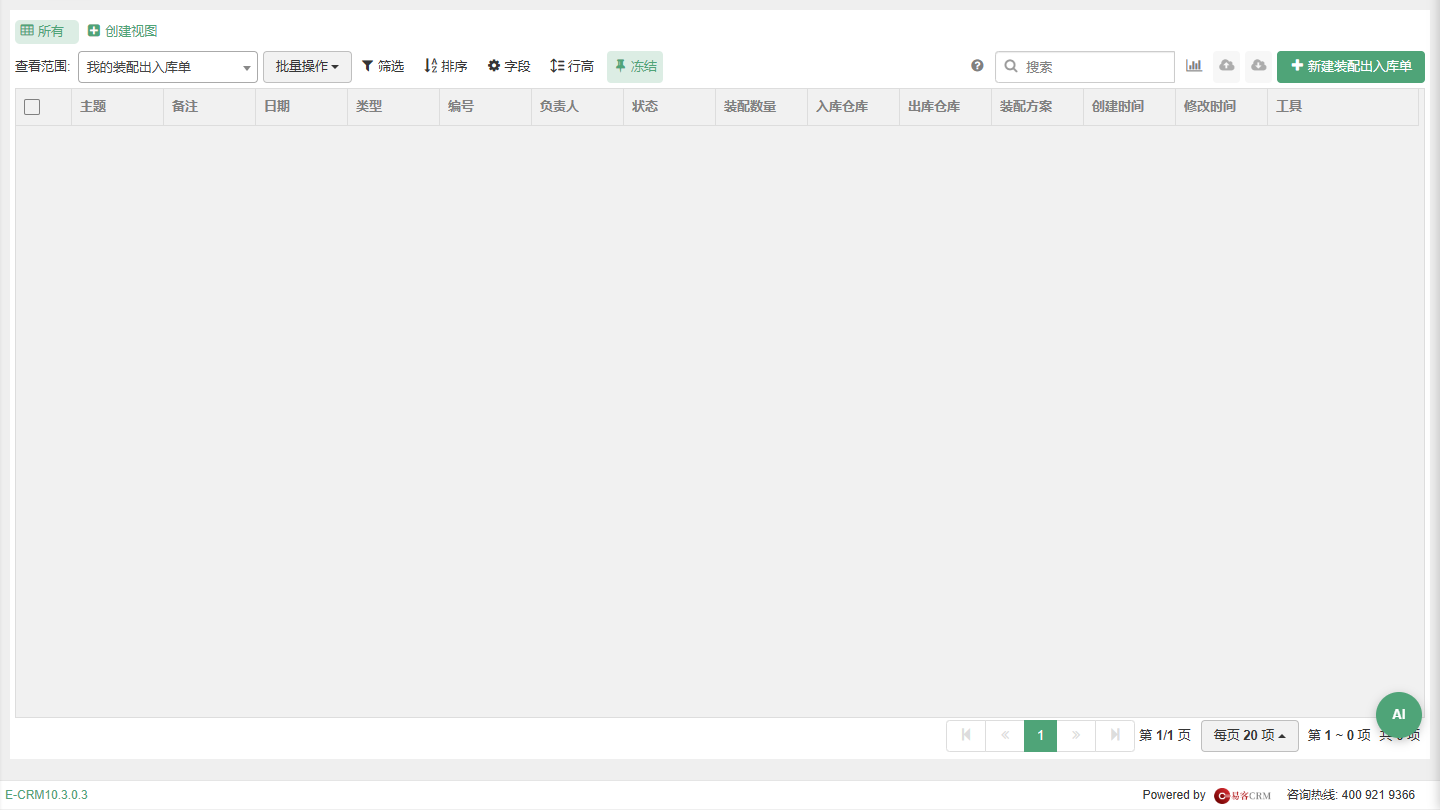Open the help question mark icon
The image size is (1440, 810).
point(977,66)
